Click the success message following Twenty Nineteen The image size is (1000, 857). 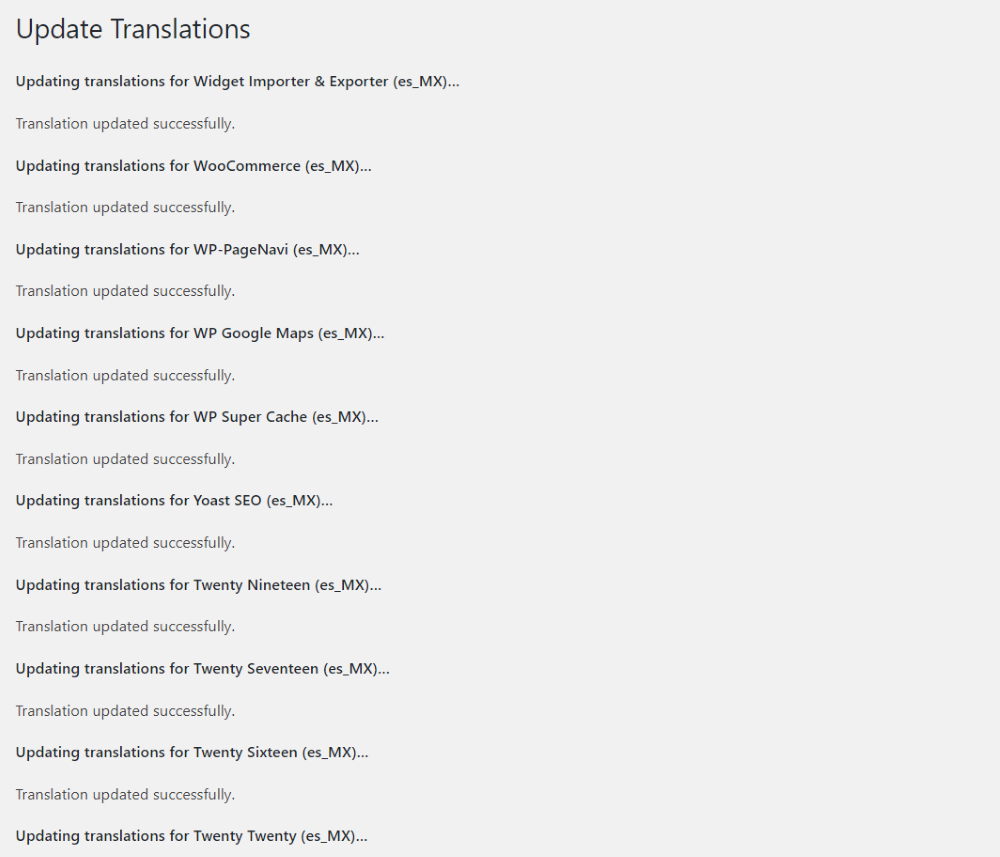point(125,626)
